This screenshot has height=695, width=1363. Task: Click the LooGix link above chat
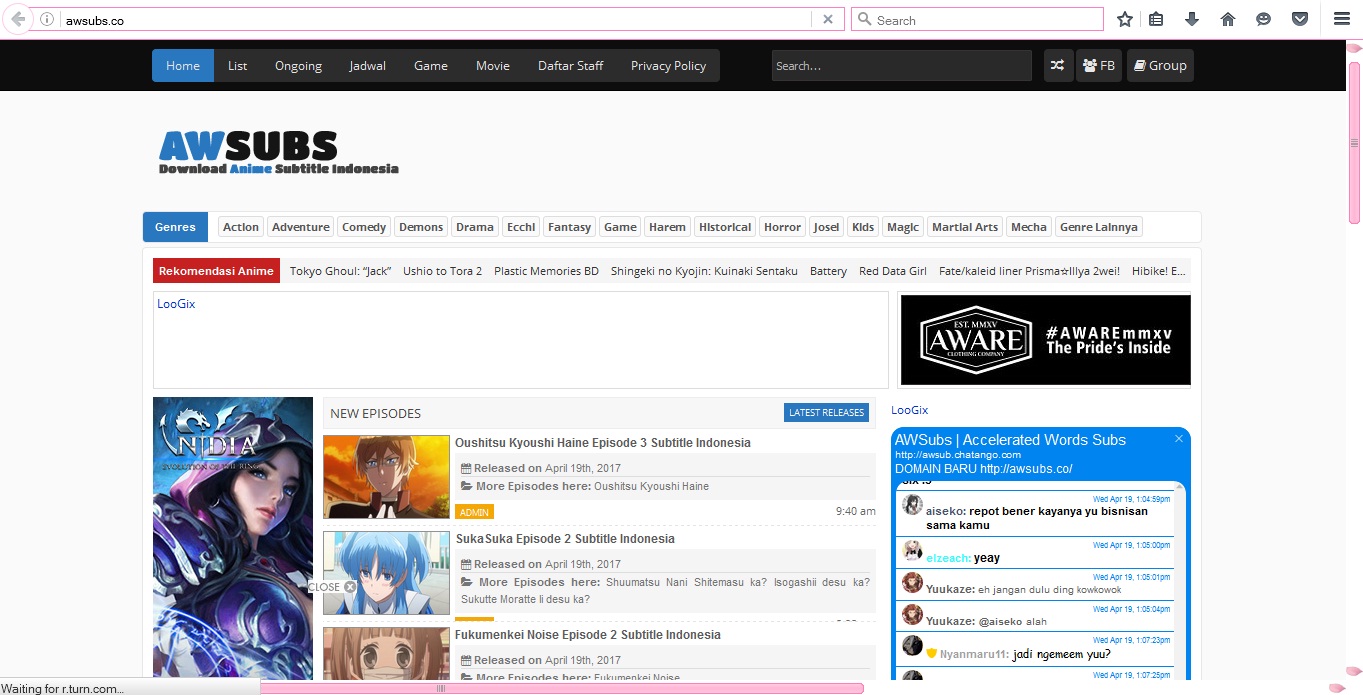pyautogui.click(x=909, y=410)
